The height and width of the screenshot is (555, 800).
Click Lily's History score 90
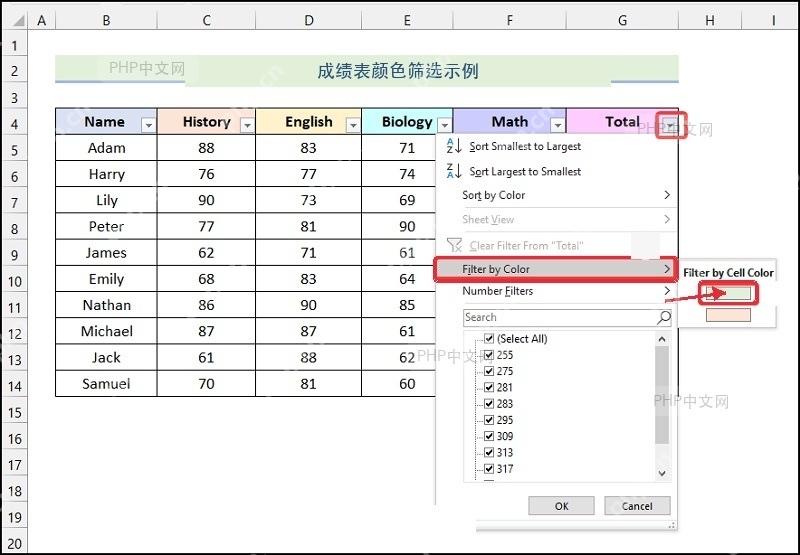click(x=206, y=200)
